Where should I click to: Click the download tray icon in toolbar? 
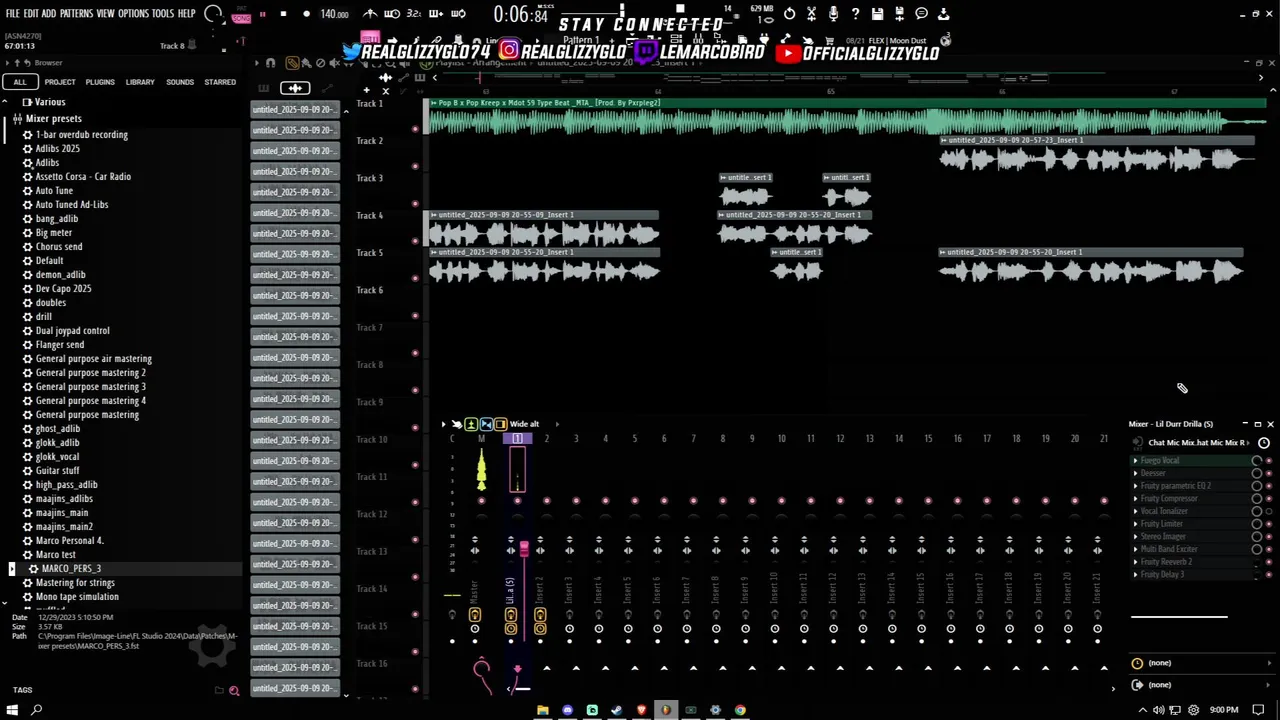coord(943,14)
